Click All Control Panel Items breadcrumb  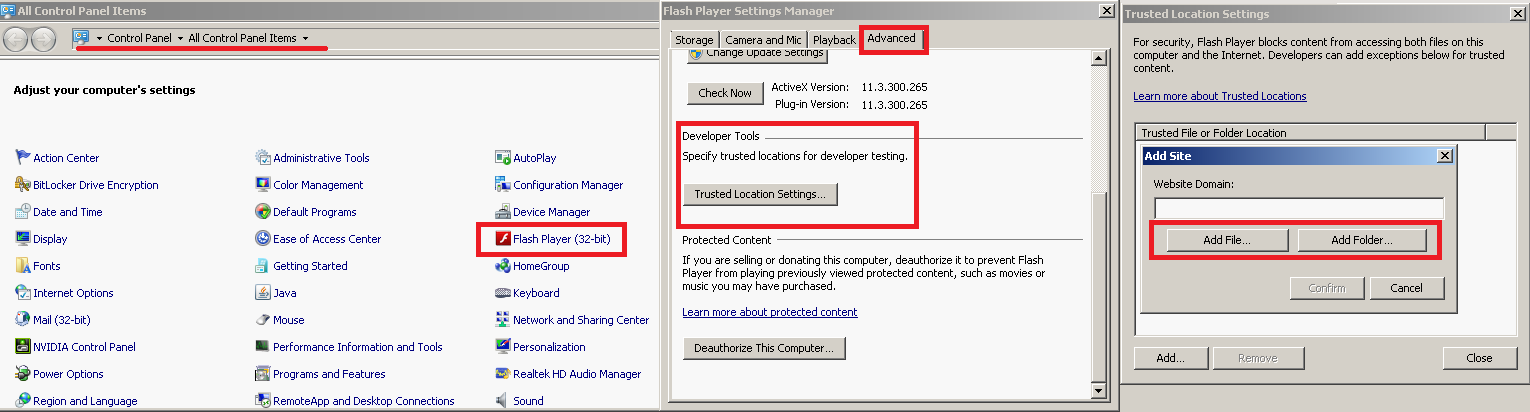point(242,38)
